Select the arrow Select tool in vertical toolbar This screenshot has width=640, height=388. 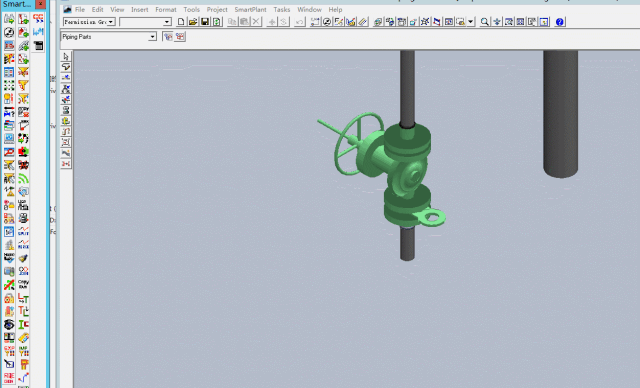coord(66,56)
